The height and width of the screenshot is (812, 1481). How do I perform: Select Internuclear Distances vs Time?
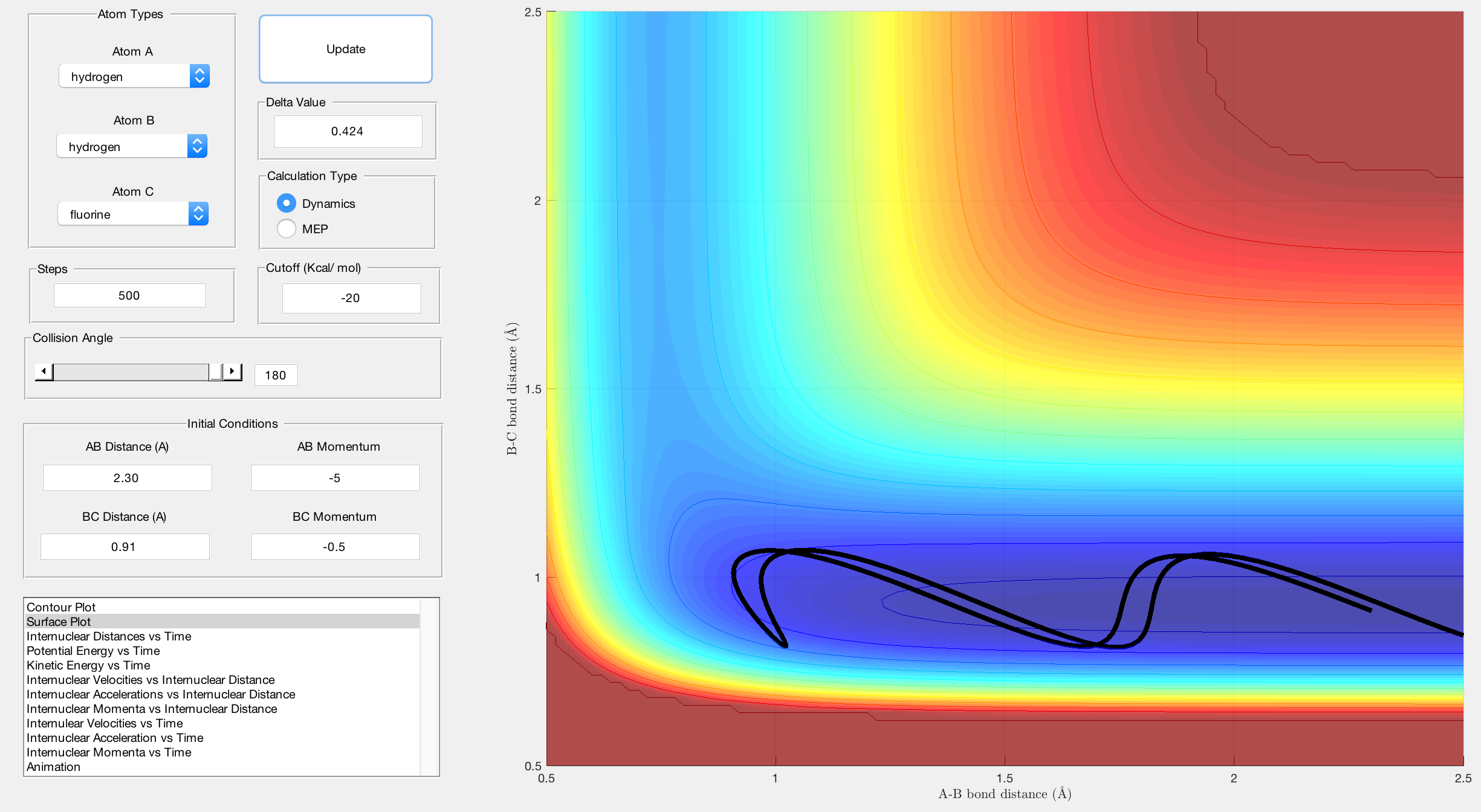tap(109, 636)
